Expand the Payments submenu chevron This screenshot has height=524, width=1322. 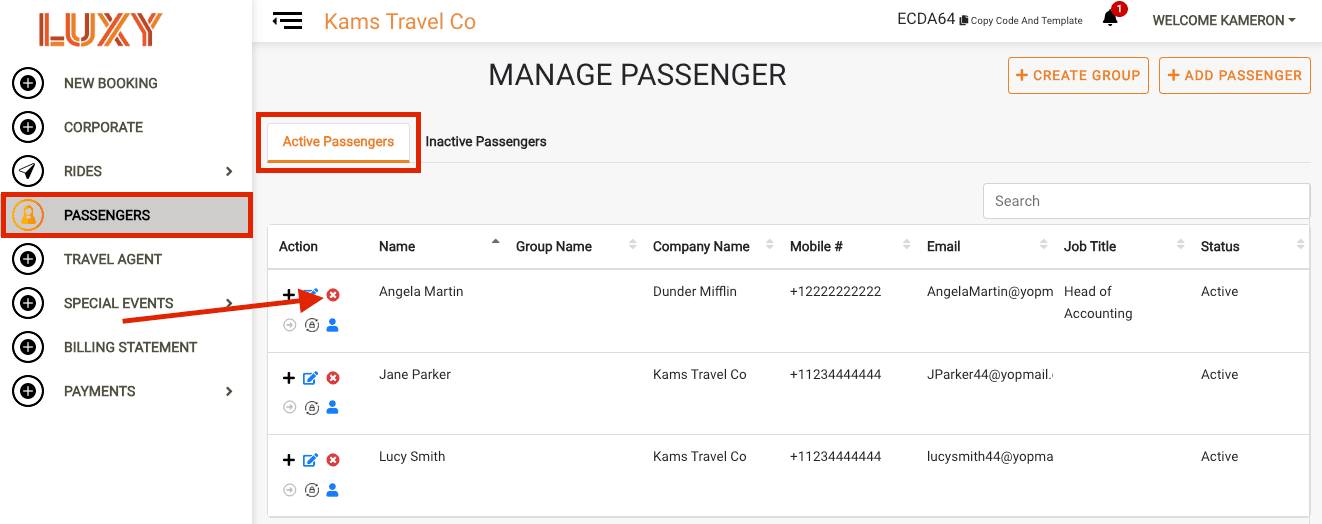point(229,391)
